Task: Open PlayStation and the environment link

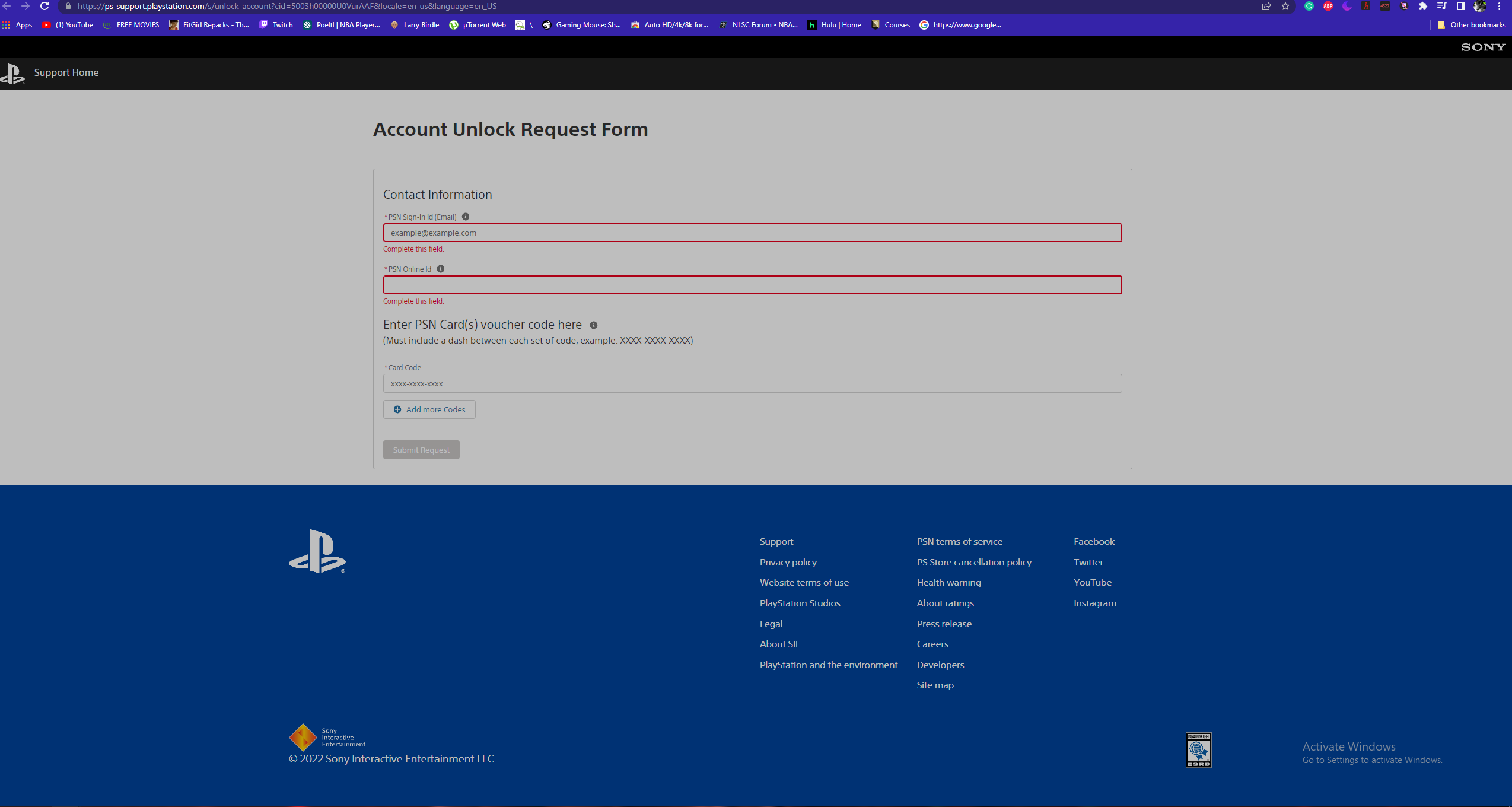Action: 829,665
